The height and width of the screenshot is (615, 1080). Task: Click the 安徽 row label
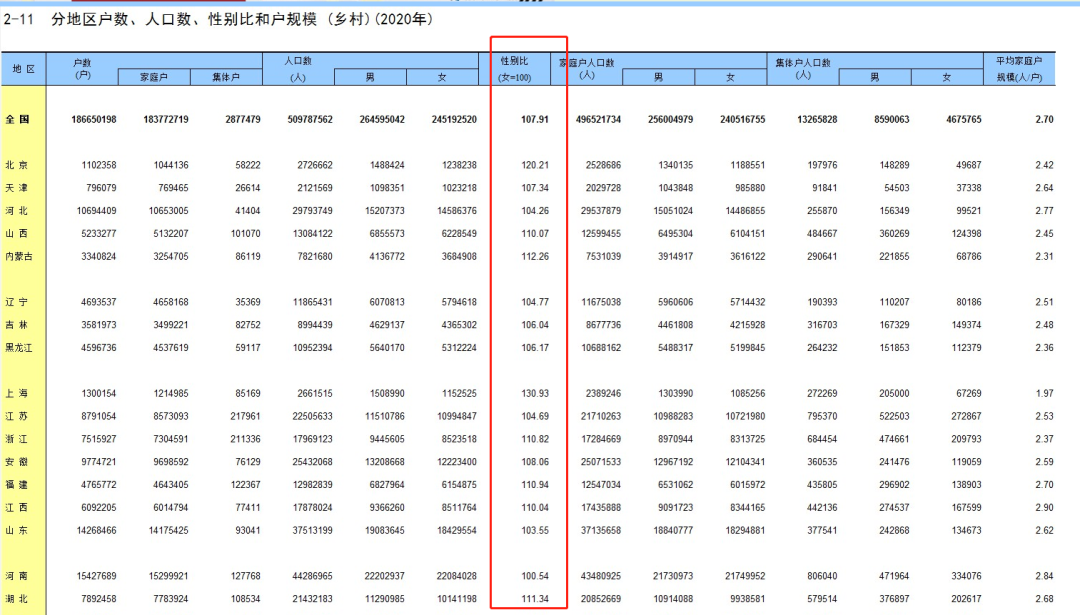[17, 461]
